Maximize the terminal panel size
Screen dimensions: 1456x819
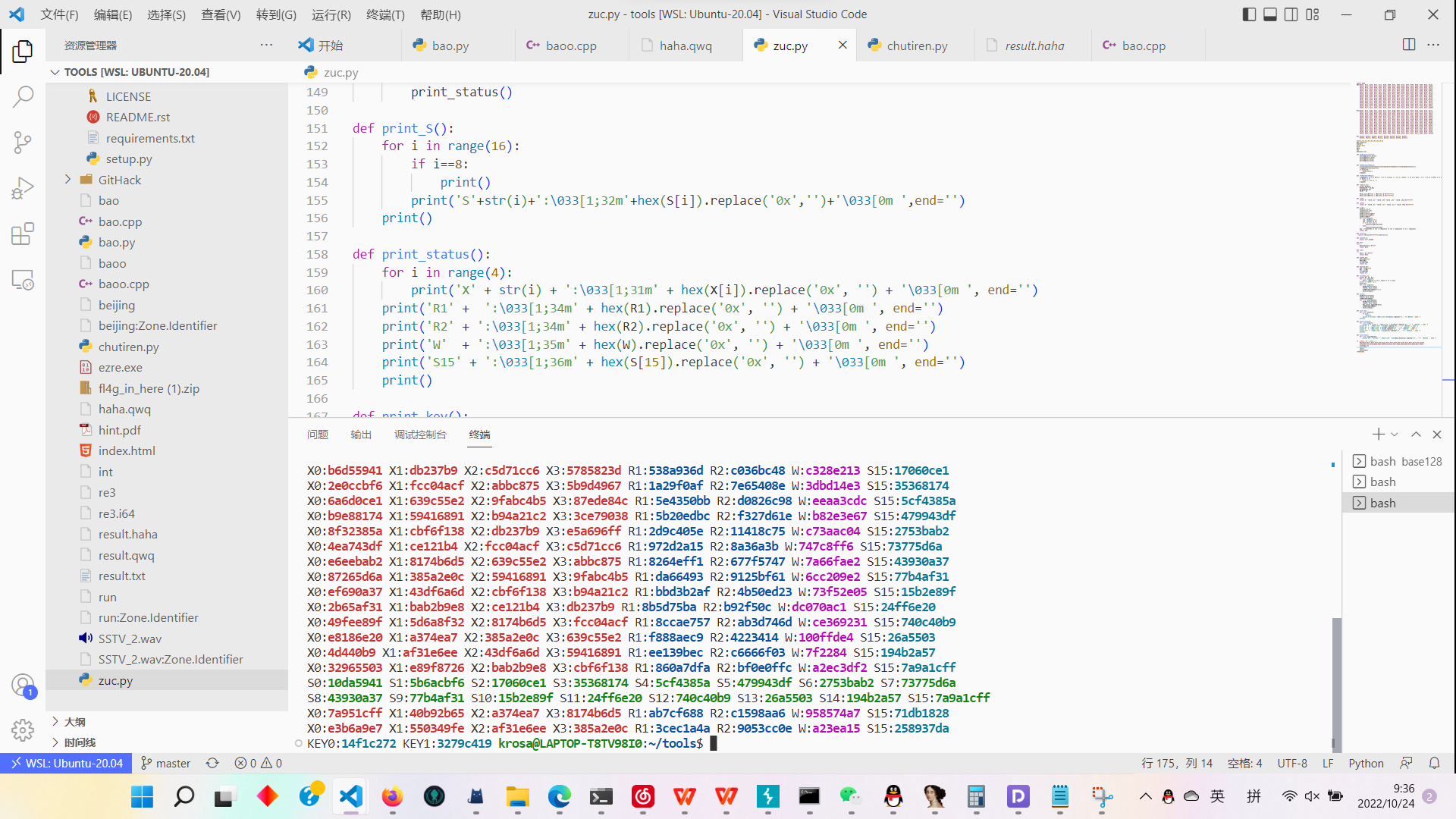coord(1416,435)
